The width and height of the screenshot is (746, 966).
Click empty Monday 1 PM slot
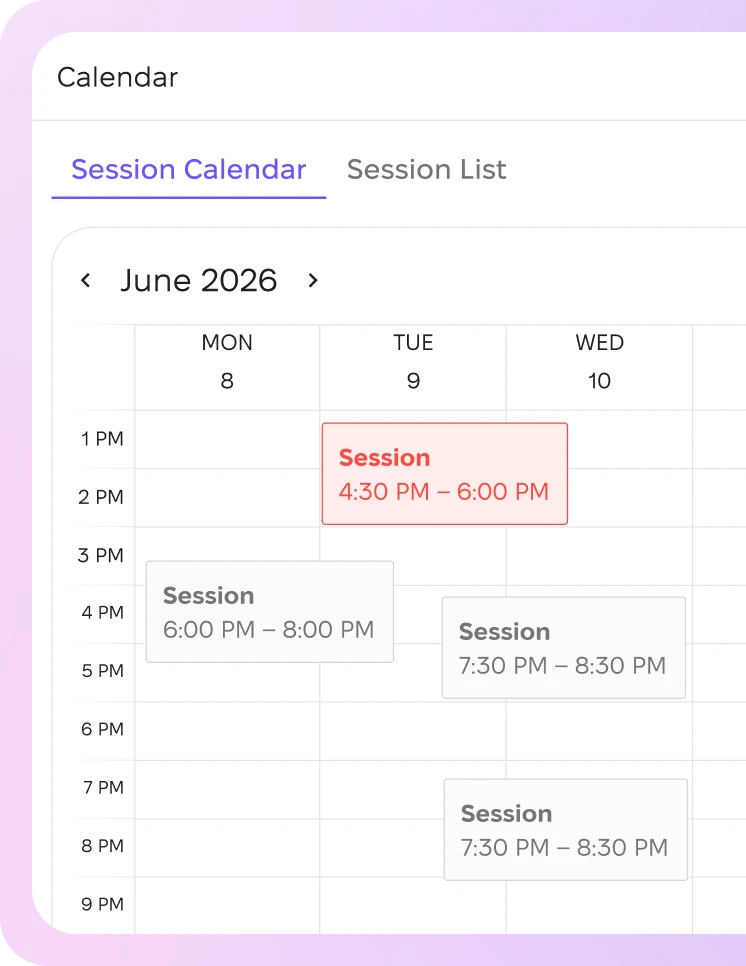227,439
